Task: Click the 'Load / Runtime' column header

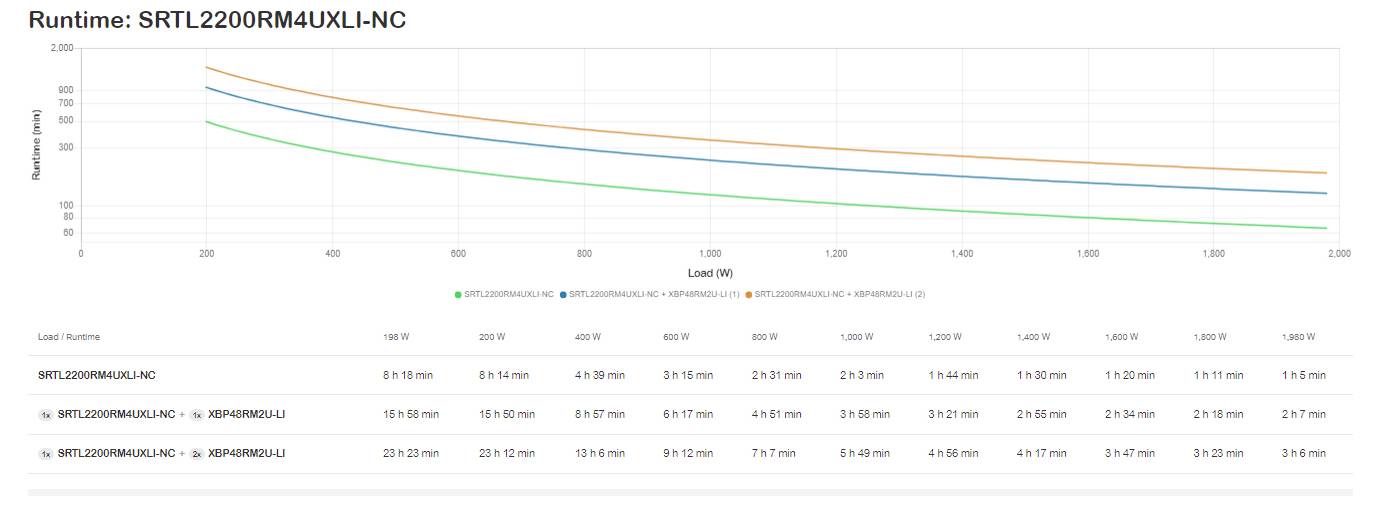Action: click(x=69, y=337)
